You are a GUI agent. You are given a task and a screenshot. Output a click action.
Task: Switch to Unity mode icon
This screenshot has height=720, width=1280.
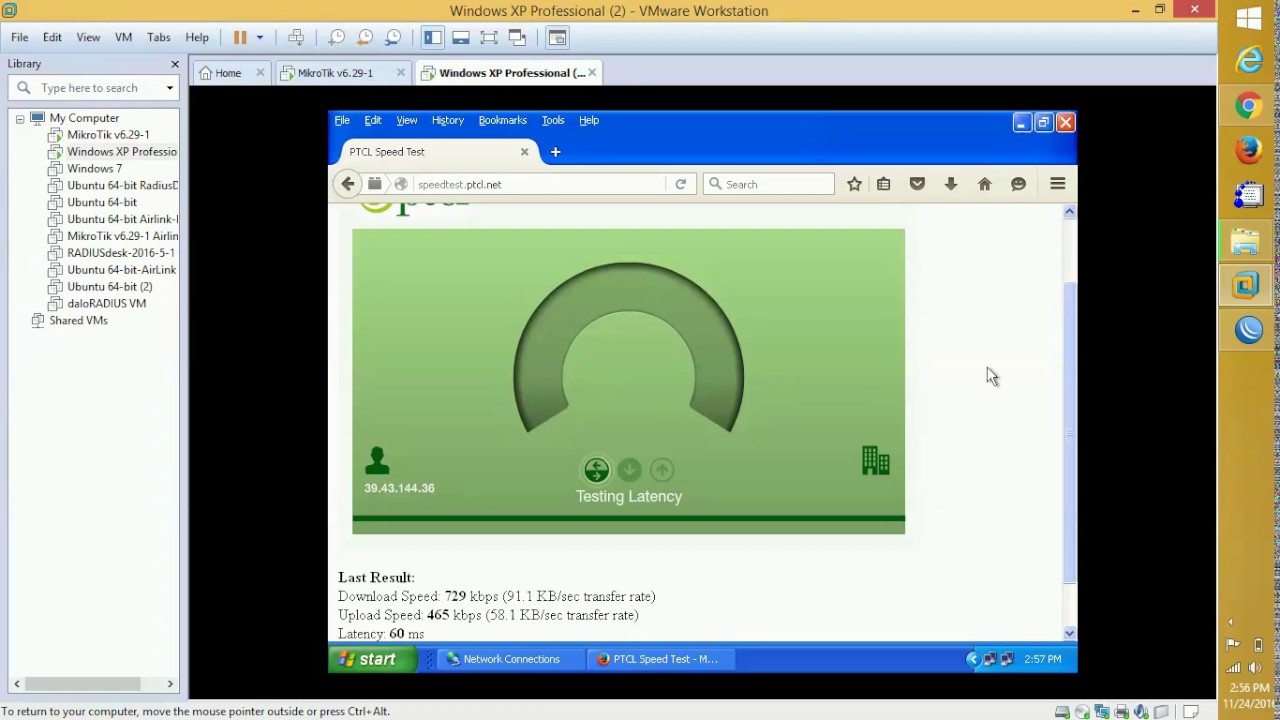pyautogui.click(x=517, y=37)
